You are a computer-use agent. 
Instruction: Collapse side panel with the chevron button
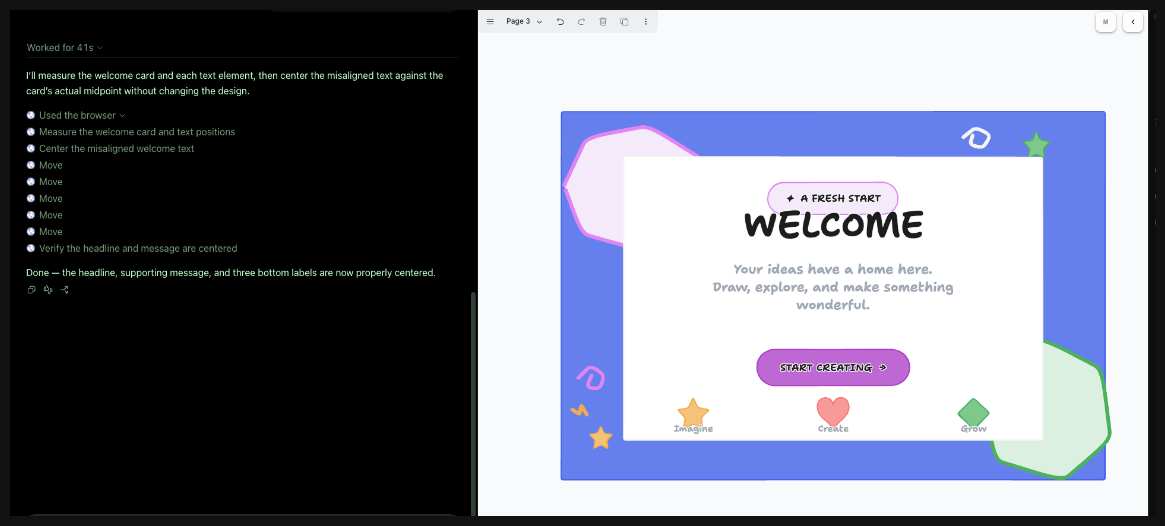[x=1132, y=22]
